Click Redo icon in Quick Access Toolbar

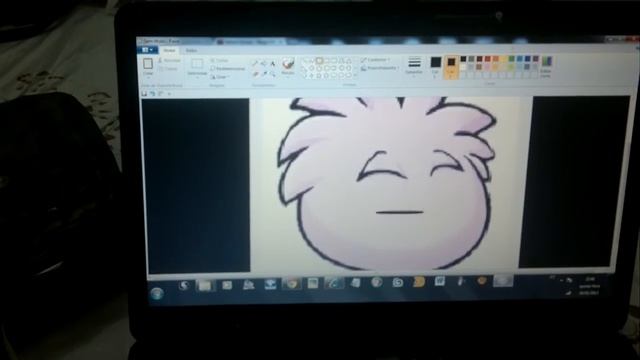point(160,93)
